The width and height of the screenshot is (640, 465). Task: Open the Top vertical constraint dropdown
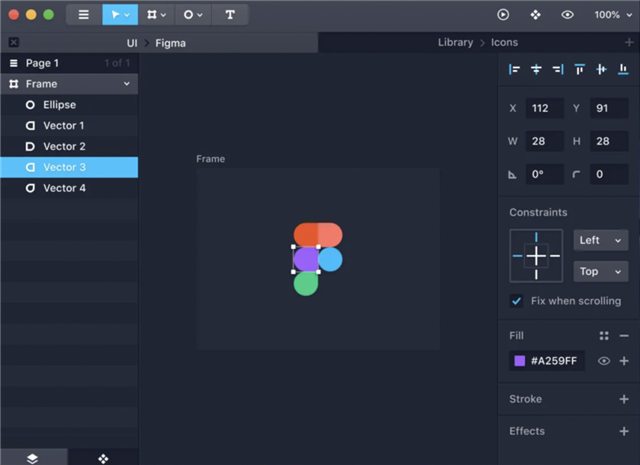point(600,271)
